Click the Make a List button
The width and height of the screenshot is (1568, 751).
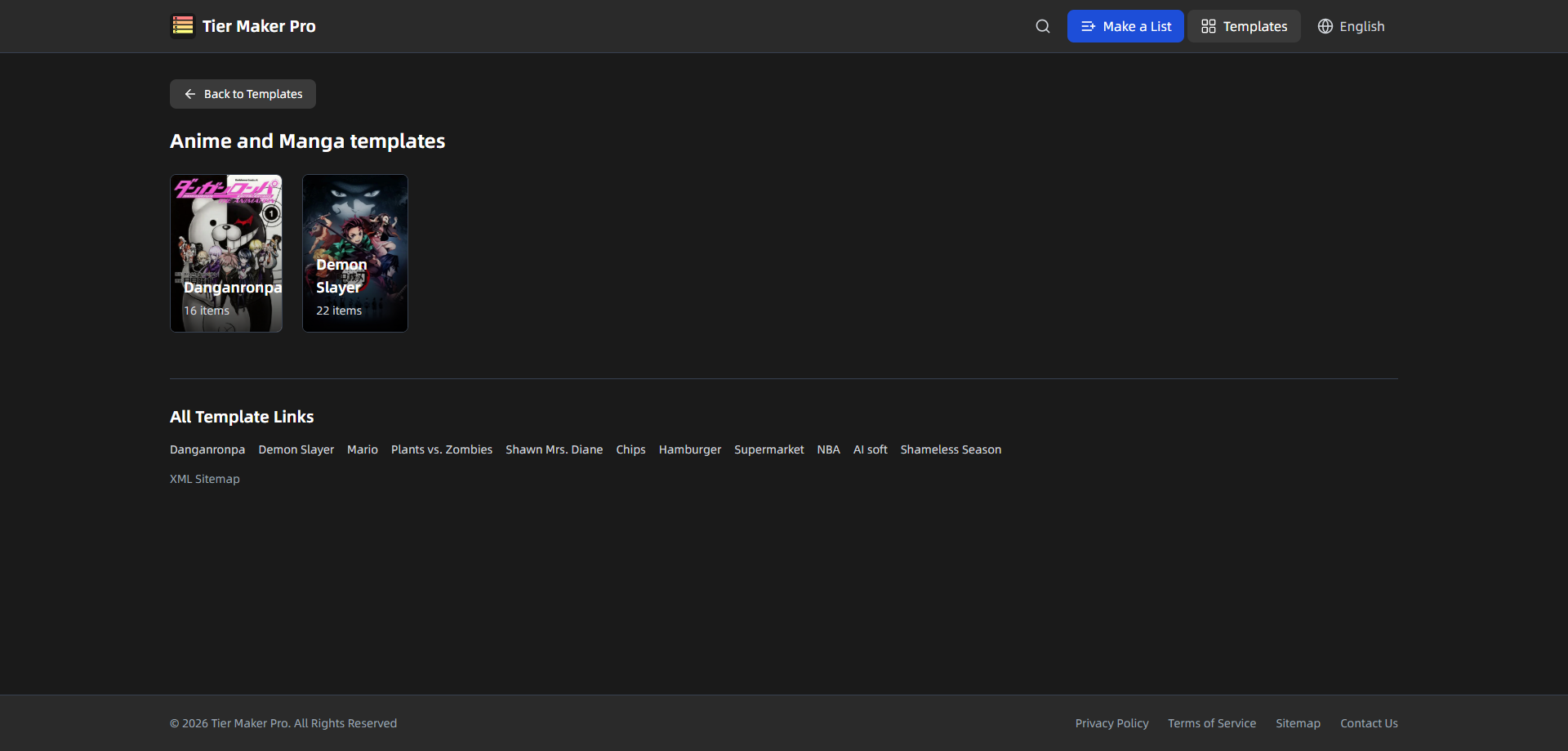(1125, 26)
